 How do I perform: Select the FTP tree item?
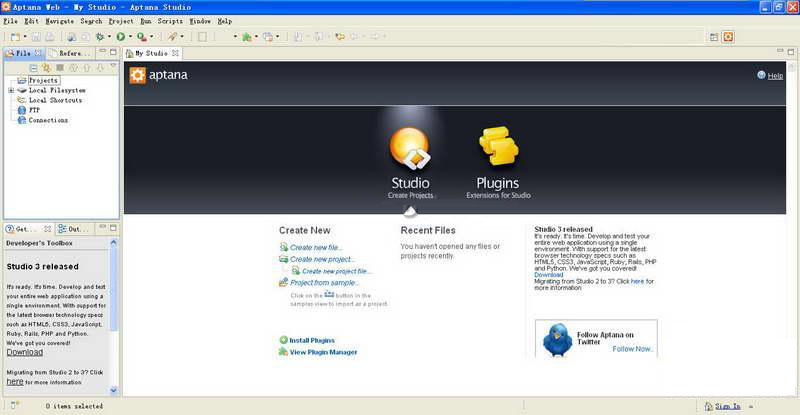pyautogui.click(x=34, y=110)
